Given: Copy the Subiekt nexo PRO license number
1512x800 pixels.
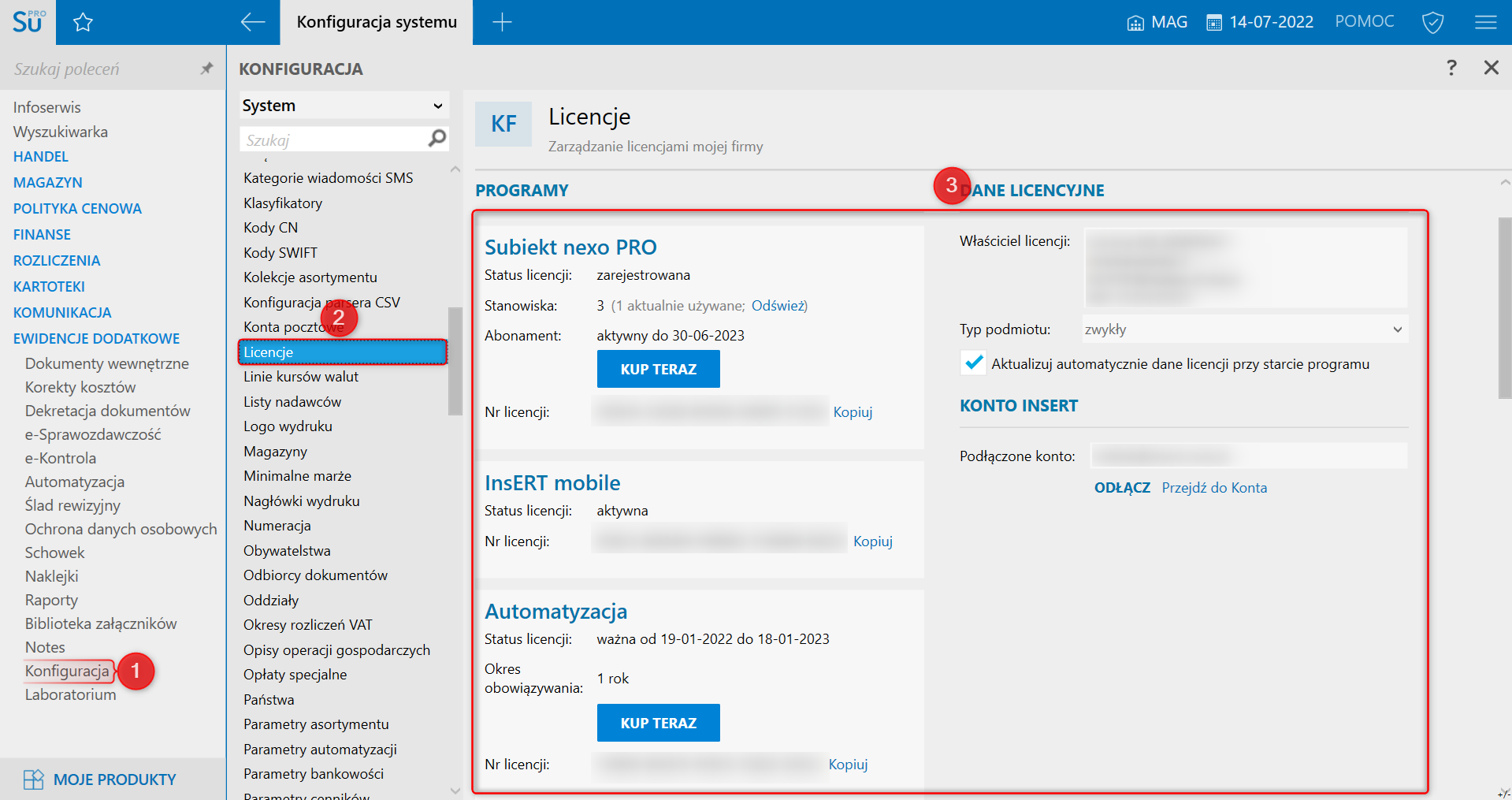Looking at the screenshot, I should coord(853,412).
